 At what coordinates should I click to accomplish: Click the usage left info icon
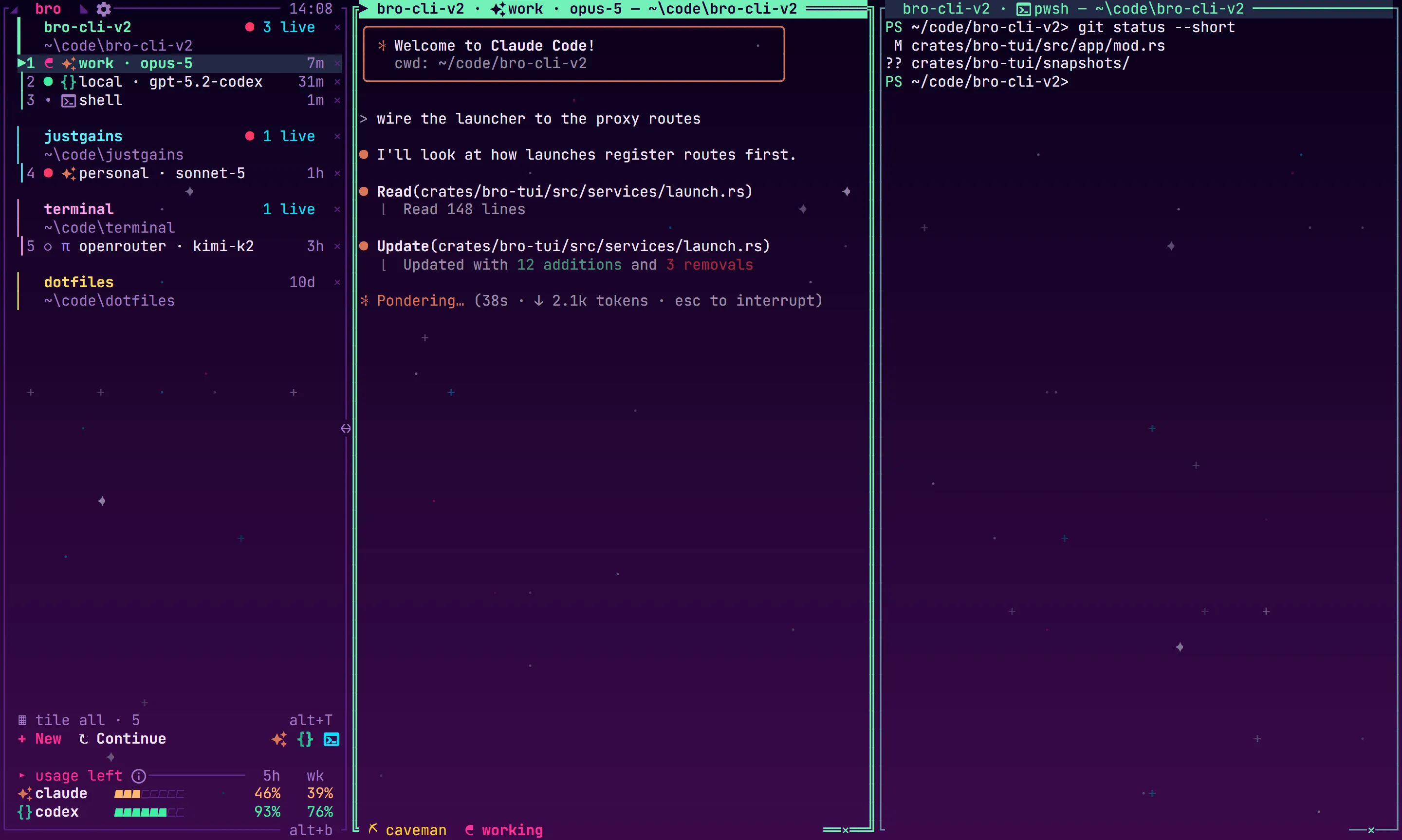tap(139, 776)
